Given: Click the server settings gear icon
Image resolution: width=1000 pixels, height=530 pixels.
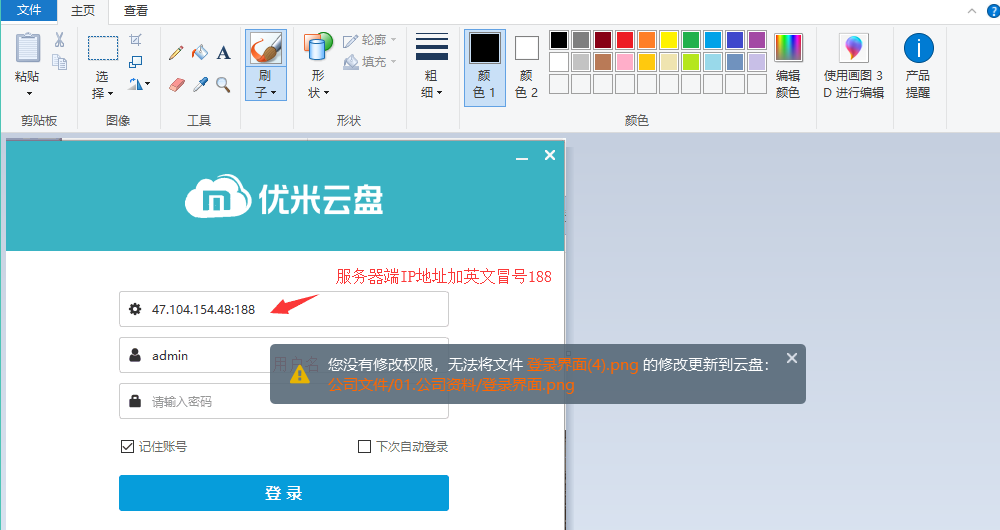Looking at the screenshot, I should [x=135, y=309].
